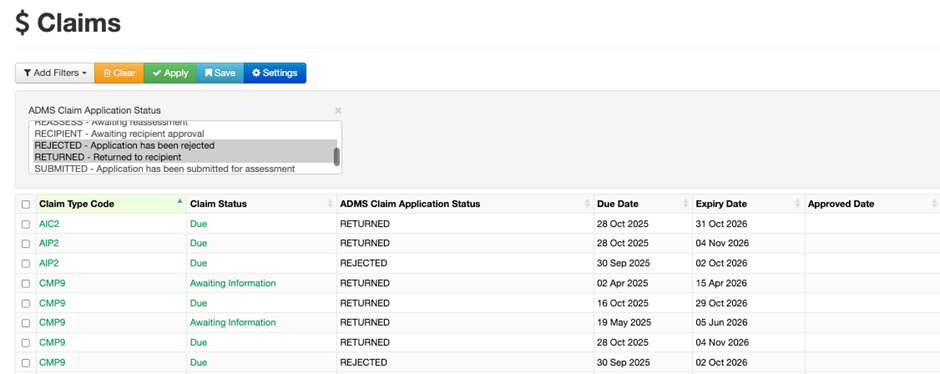Click the green Apply button
Screen dimensions: 940x374
170,73
